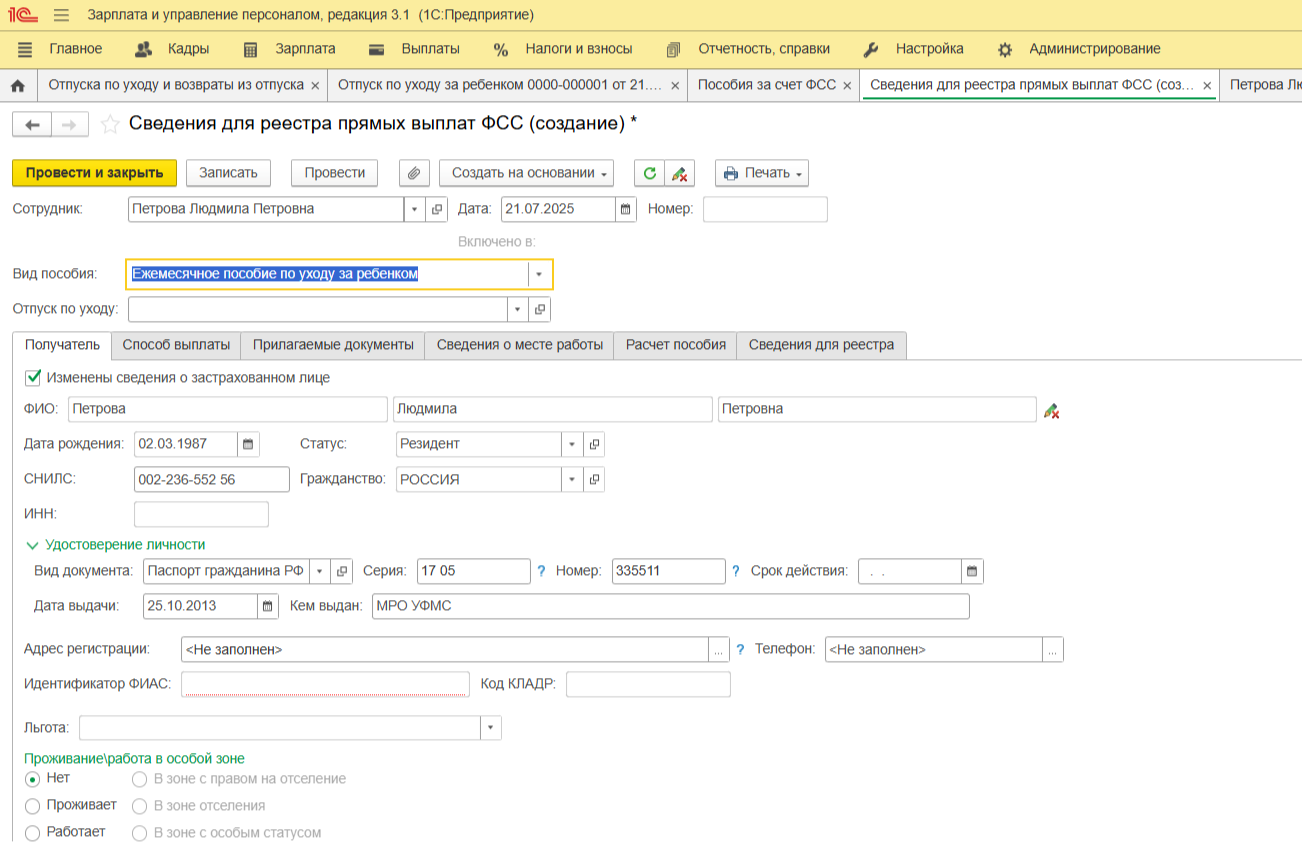Image resolution: width=1302 pixels, height=849 pixels.
Task: Open the Статус value via open icon
Action: point(594,444)
